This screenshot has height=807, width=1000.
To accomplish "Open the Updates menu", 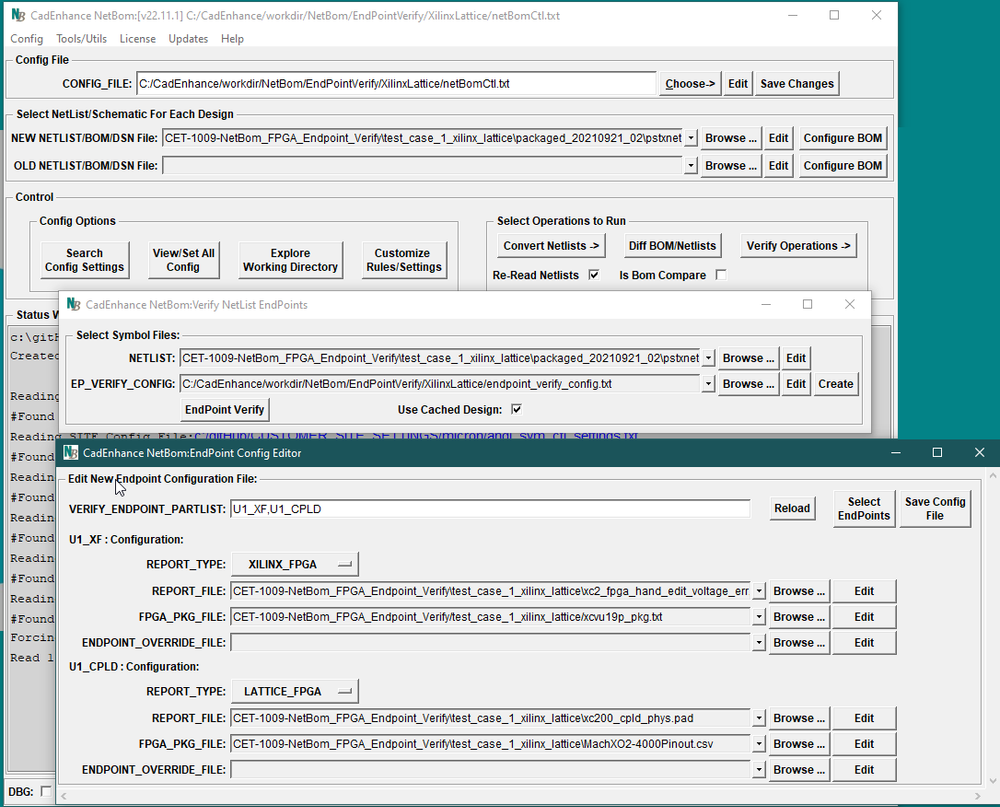I will [x=188, y=38].
